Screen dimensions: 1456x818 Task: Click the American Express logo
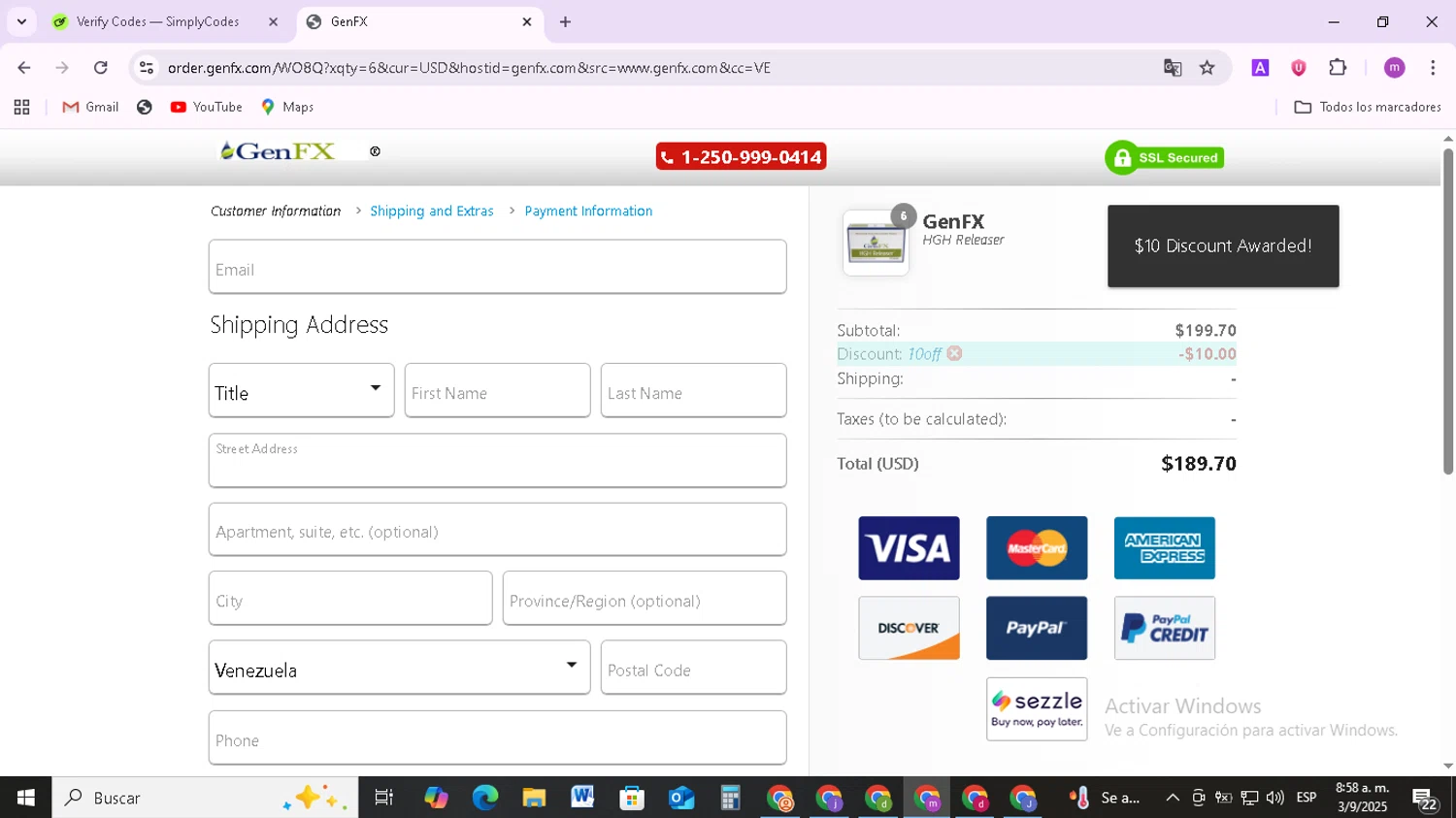tap(1165, 548)
